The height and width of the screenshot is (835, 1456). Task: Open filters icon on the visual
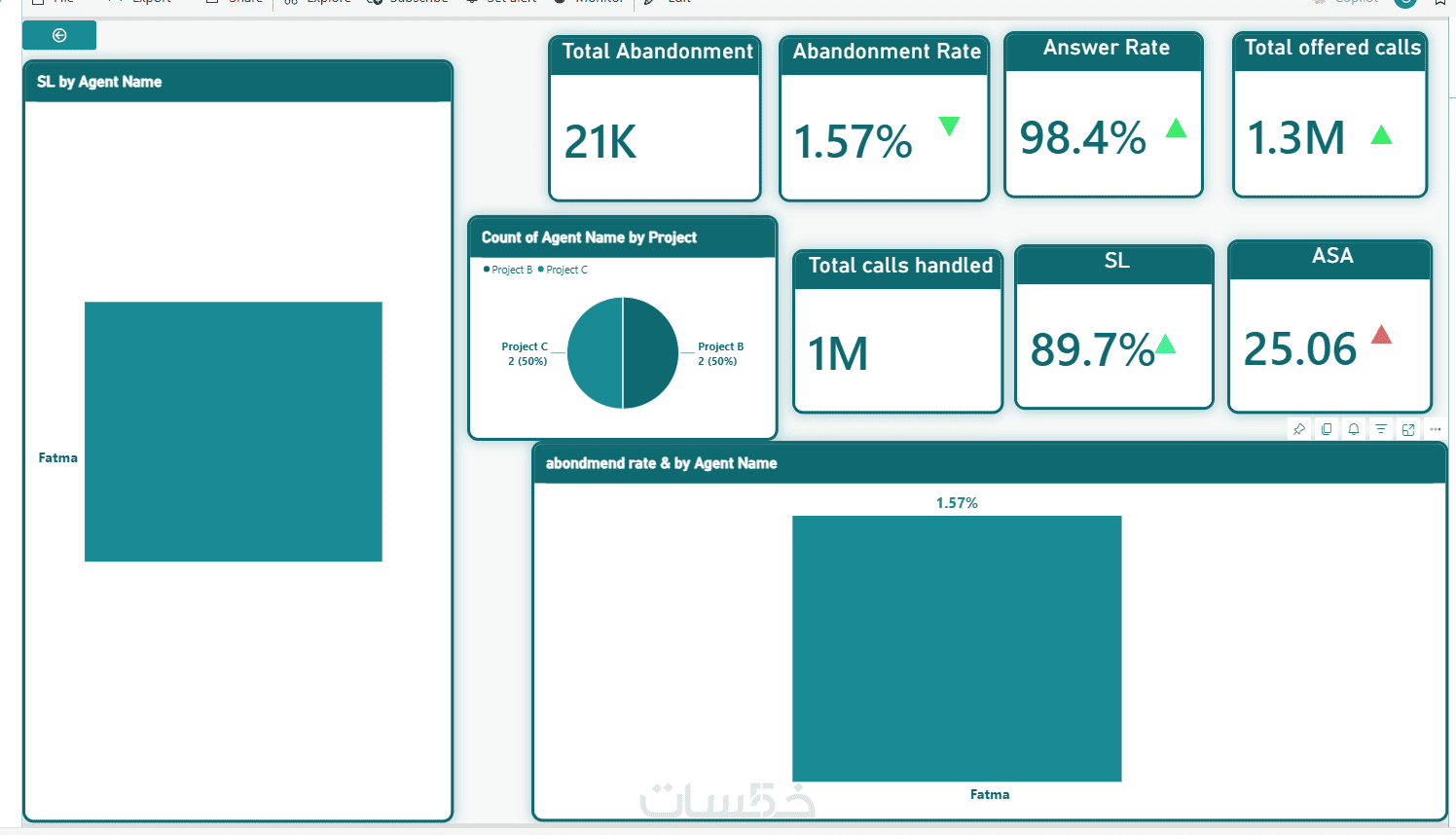point(1381,429)
